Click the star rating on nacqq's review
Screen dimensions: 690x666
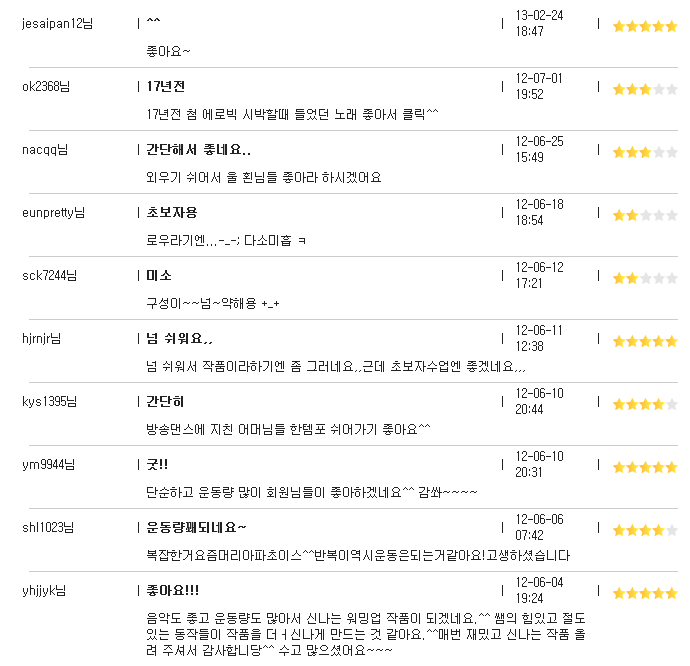click(645, 152)
